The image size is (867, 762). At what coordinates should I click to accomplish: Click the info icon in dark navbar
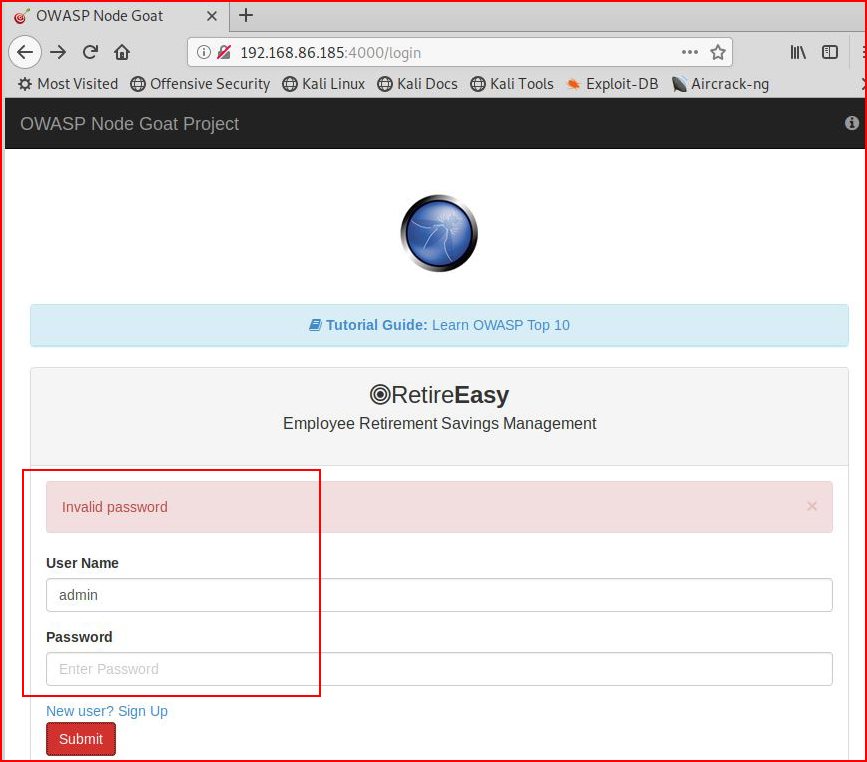click(x=852, y=123)
